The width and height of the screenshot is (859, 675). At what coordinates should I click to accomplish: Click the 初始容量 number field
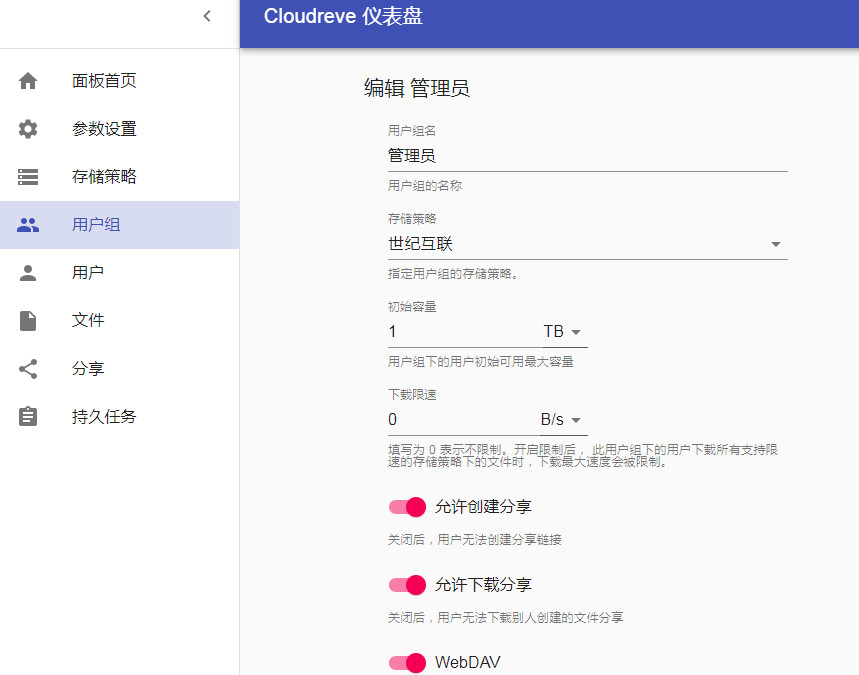click(x=465, y=332)
